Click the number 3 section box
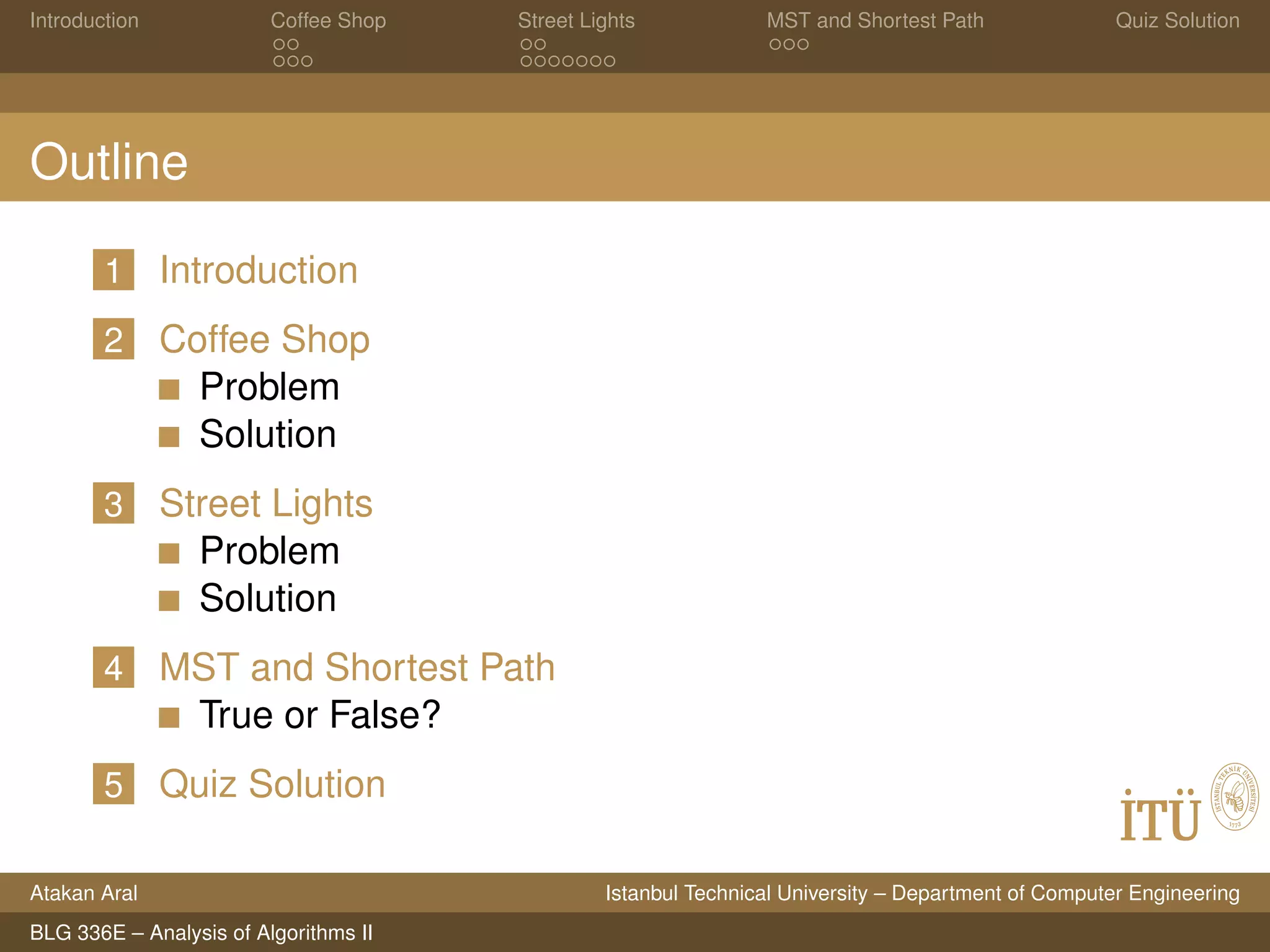 pos(113,503)
